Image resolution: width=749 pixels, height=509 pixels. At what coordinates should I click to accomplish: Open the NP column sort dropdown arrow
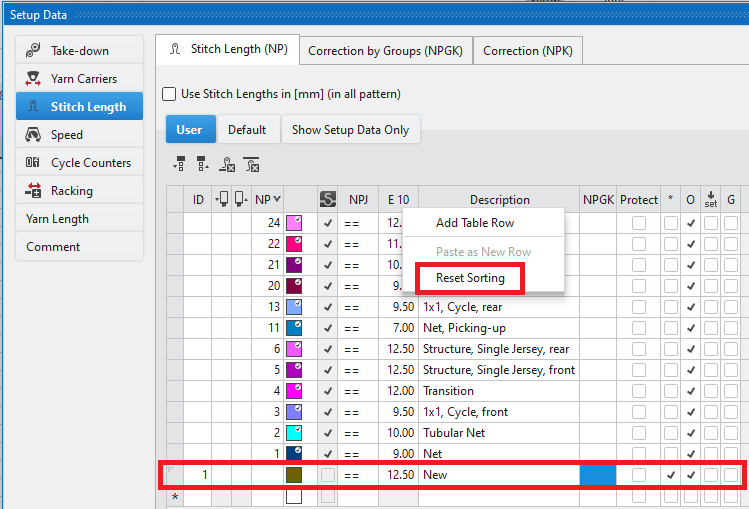[277, 200]
